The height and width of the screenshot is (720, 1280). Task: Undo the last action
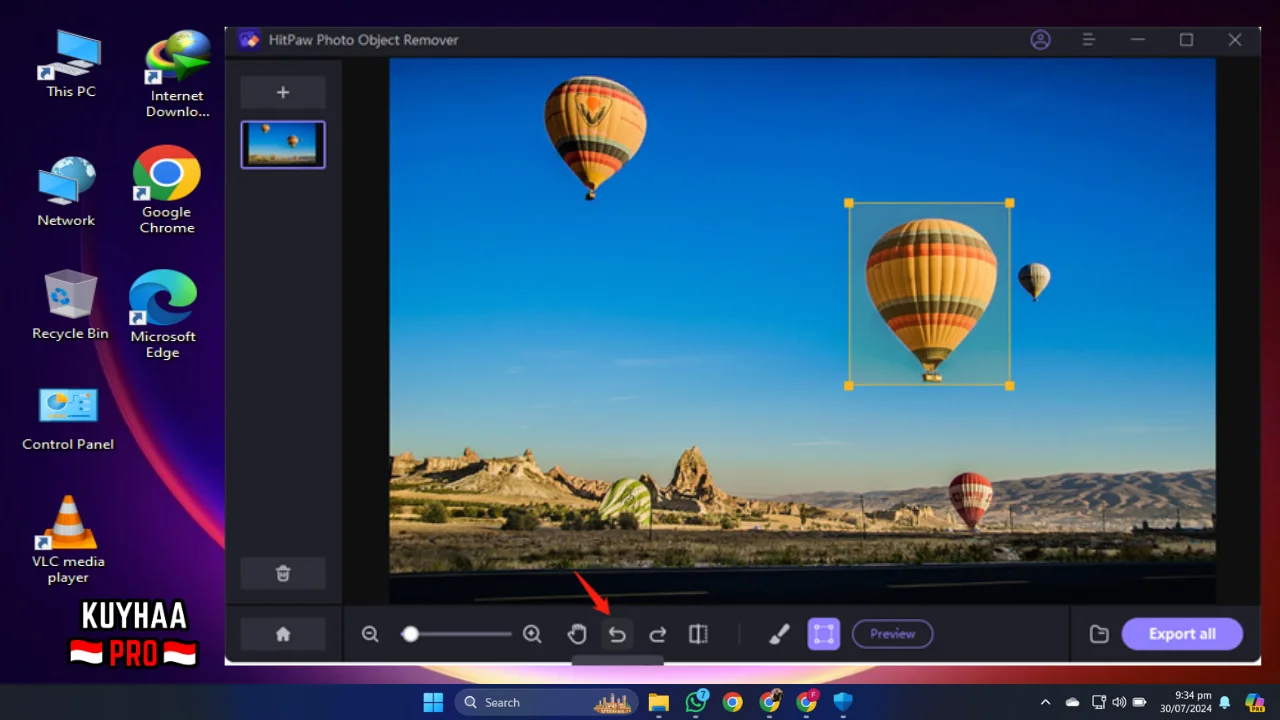(617, 634)
